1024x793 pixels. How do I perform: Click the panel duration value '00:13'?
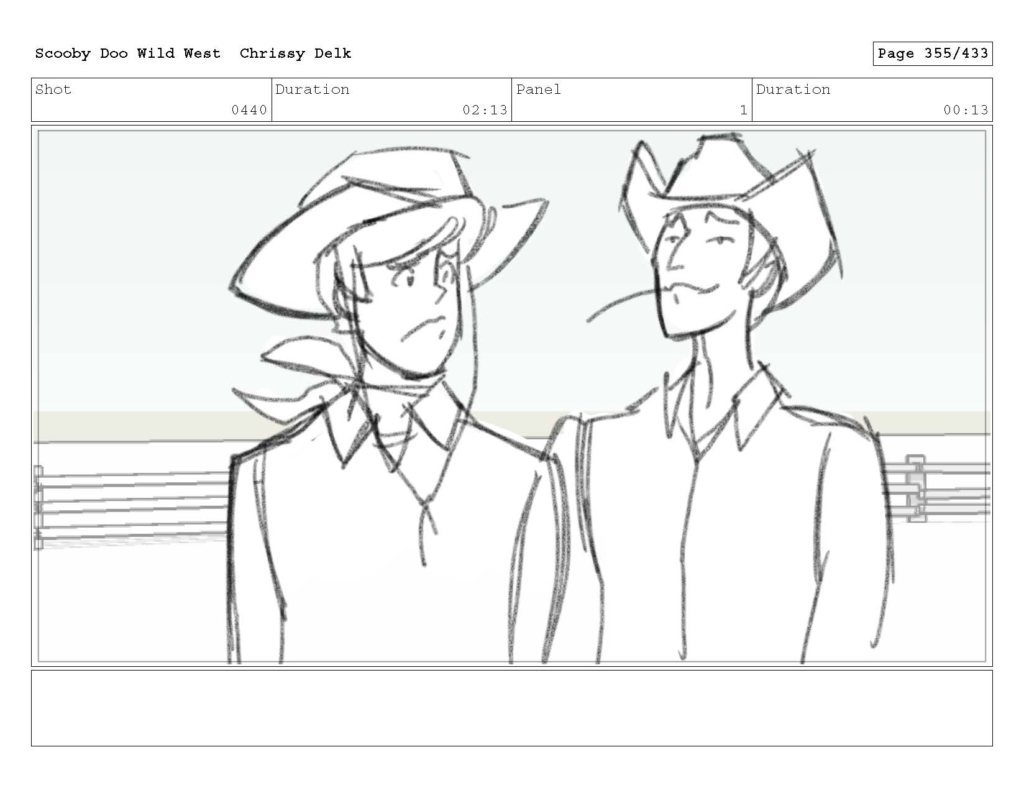coord(965,110)
